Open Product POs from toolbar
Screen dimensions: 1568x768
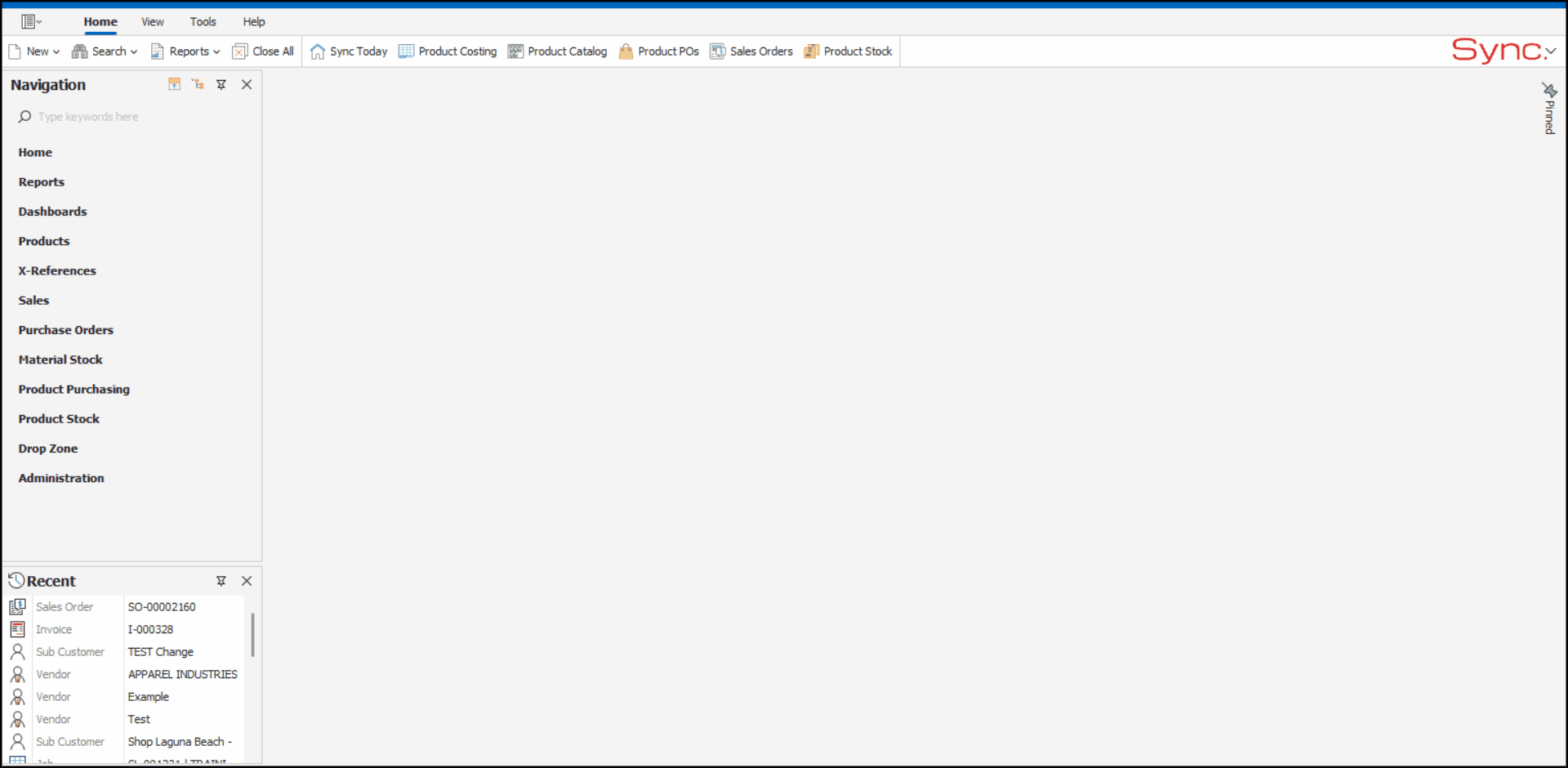[659, 51]
